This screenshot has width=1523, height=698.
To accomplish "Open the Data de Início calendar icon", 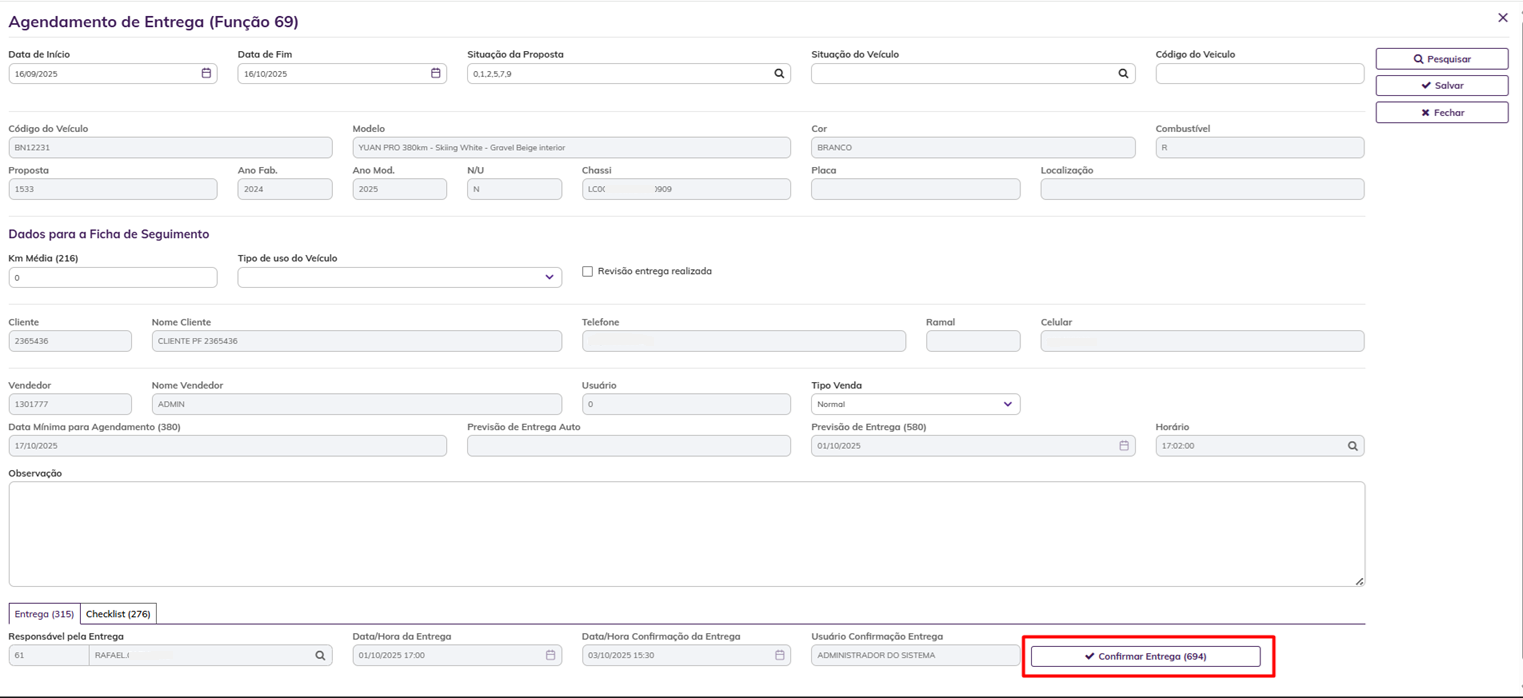I will click(206, 73).
